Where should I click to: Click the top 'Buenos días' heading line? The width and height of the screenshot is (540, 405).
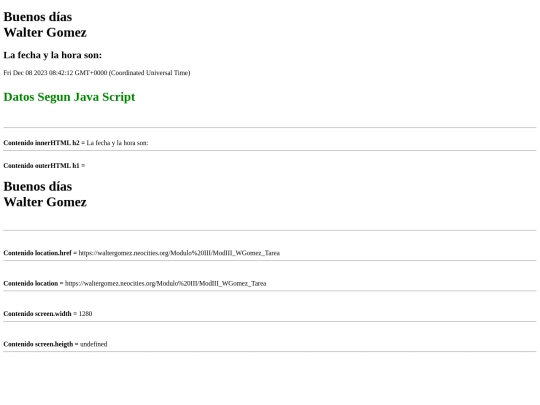pyautogui.click(x=38, y=17)
